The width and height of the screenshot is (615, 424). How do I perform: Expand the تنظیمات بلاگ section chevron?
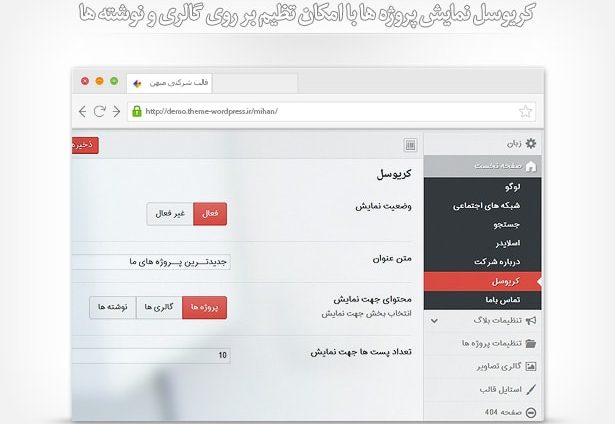434,321
